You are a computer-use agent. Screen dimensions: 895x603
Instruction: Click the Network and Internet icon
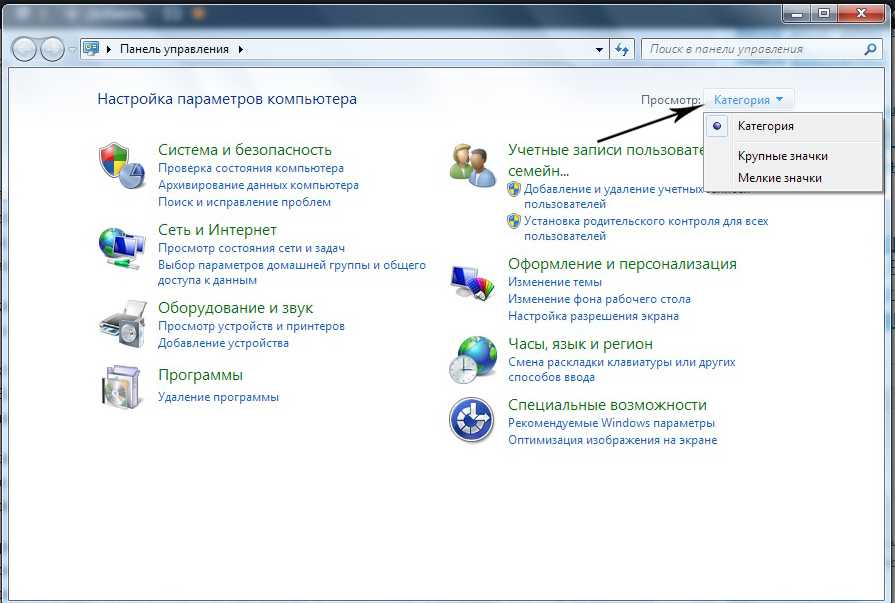[x=122, y=247]
